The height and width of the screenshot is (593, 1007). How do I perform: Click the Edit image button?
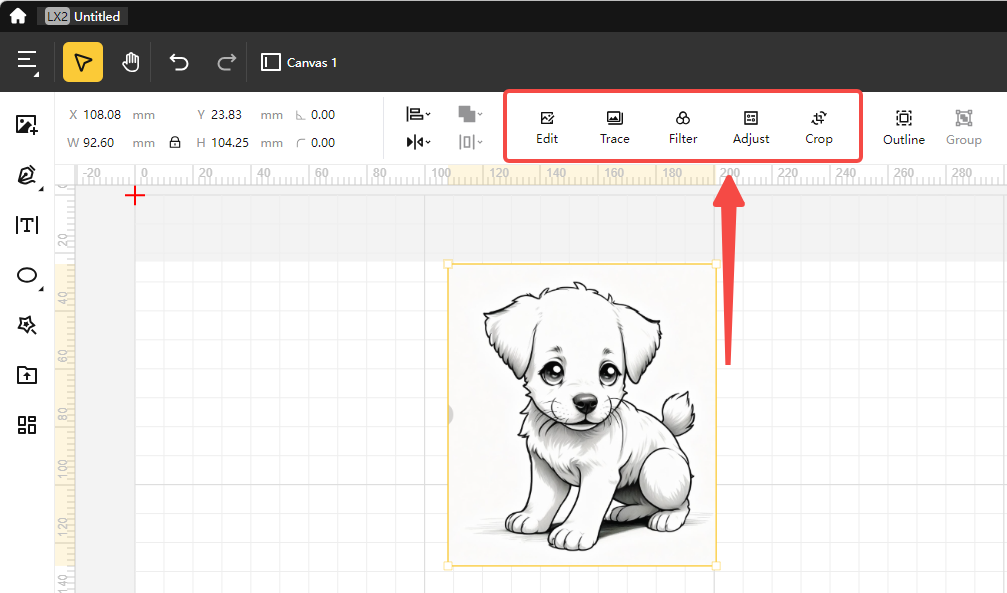[x=547, y=127]
